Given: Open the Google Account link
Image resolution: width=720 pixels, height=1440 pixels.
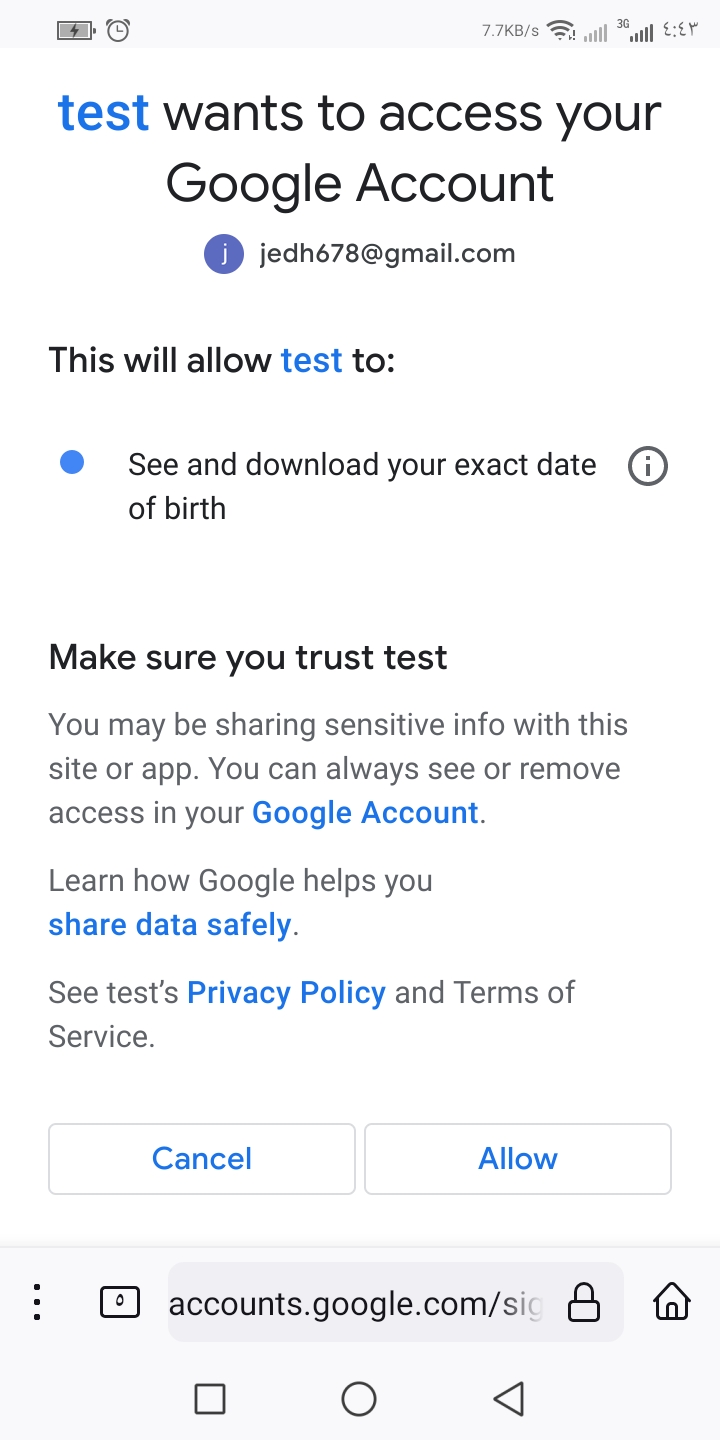Looking at the screenshot, I should tap(365, 813).
